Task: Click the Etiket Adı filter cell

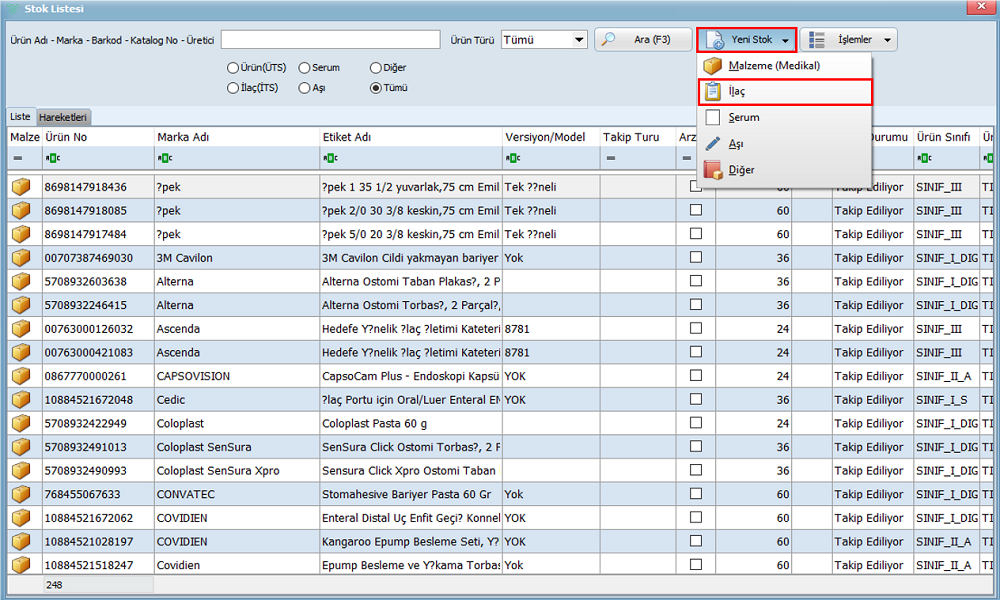Action: click(x=410, y=158)
